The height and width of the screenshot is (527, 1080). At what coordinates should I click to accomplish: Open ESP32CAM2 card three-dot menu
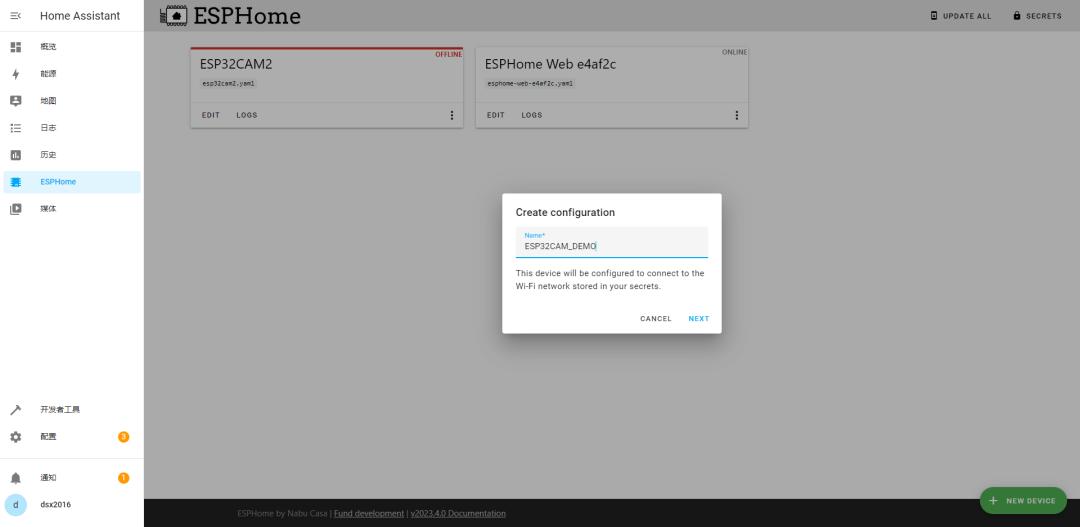[x=452, y=115]
